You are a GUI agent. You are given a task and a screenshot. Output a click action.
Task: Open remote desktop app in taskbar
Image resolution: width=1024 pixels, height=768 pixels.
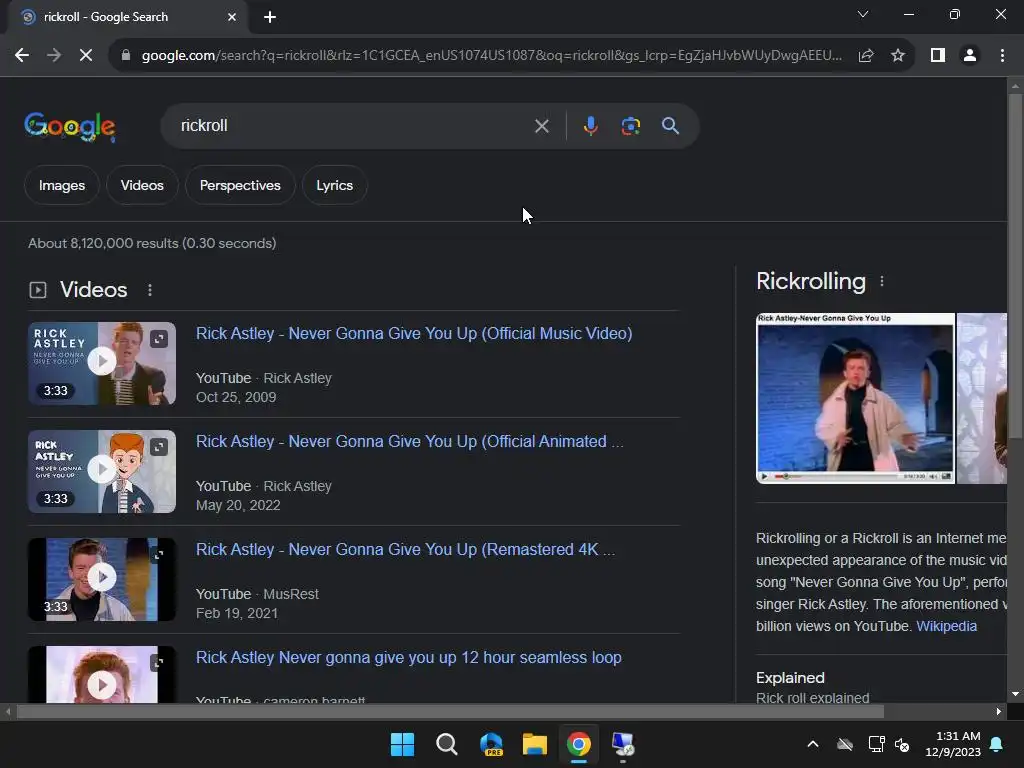click(623, 744)
